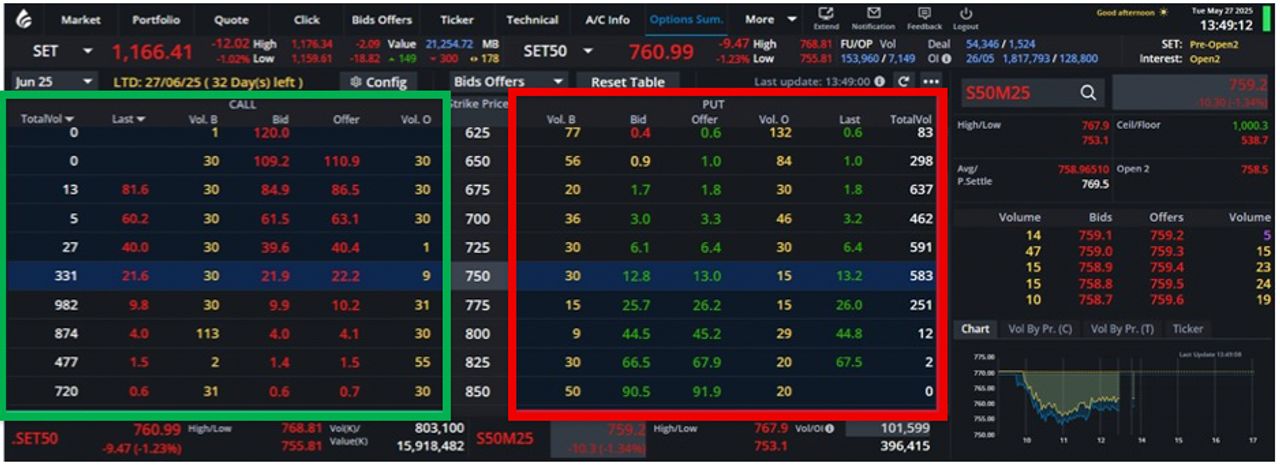The width and height of the screenshot is (1280, 467).
Task: Click the sun icon beside Good afternoon
Action: (1163, 13)
